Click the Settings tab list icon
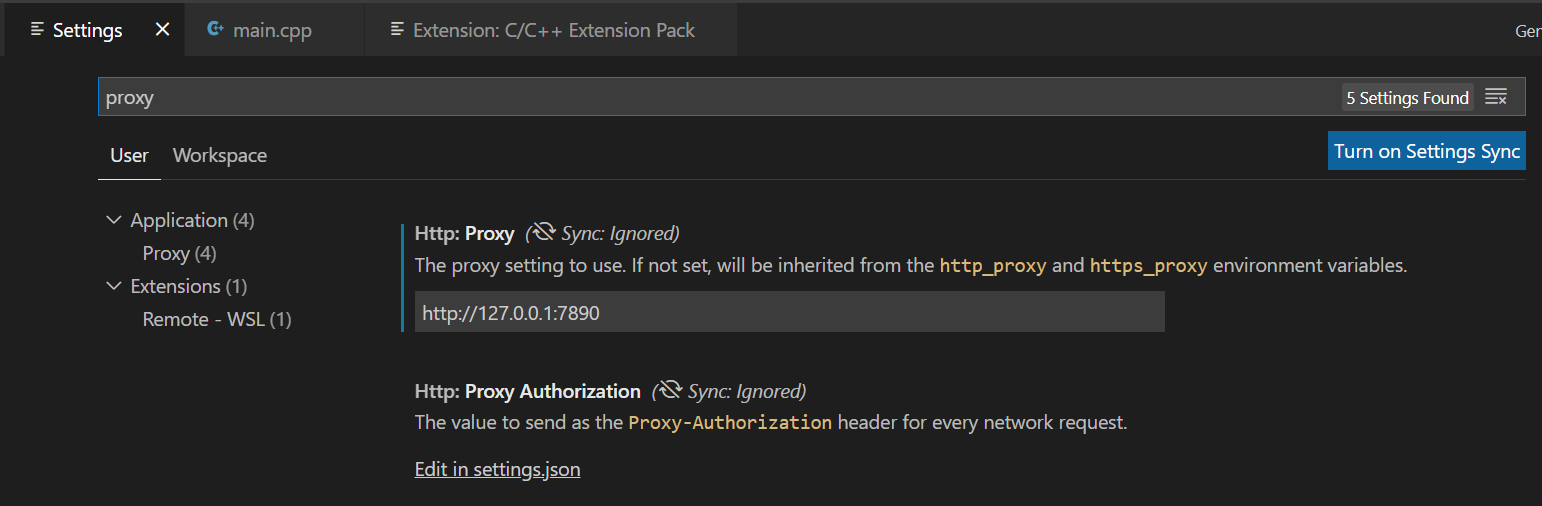 tap(37, 30)
